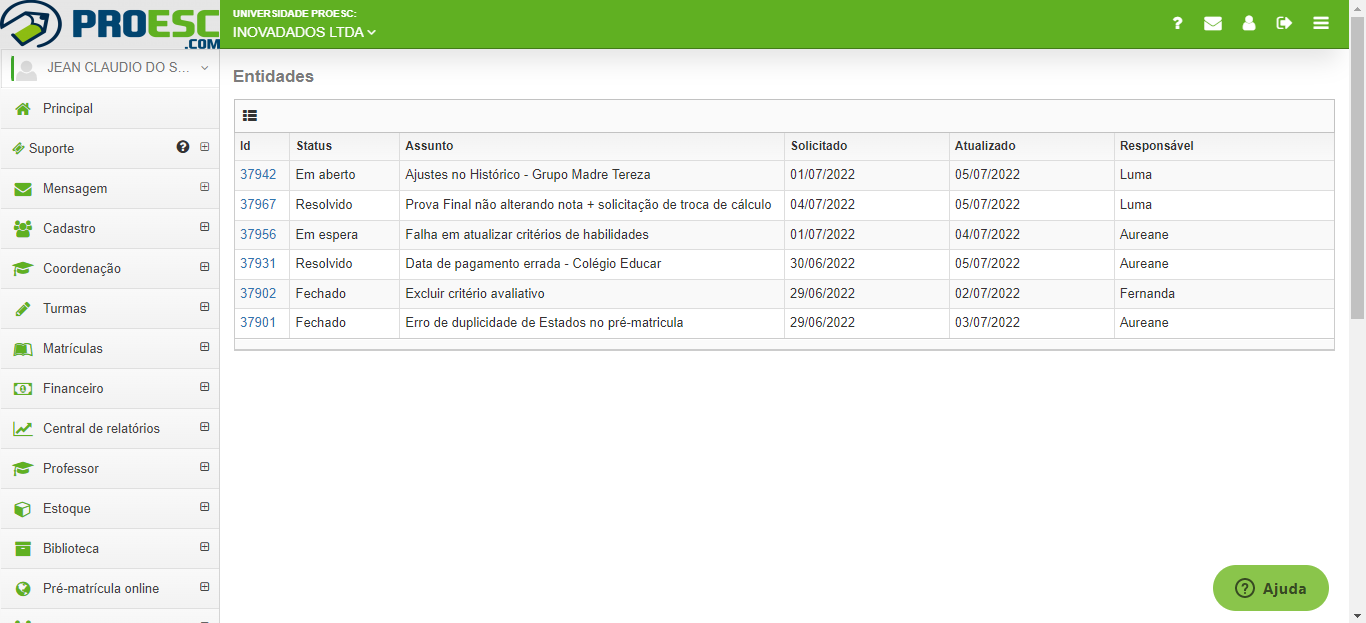Viewport: 1366px width, 623px height.
Task: Expand the Financeiro plus toggle
Action: click(204, 387)
